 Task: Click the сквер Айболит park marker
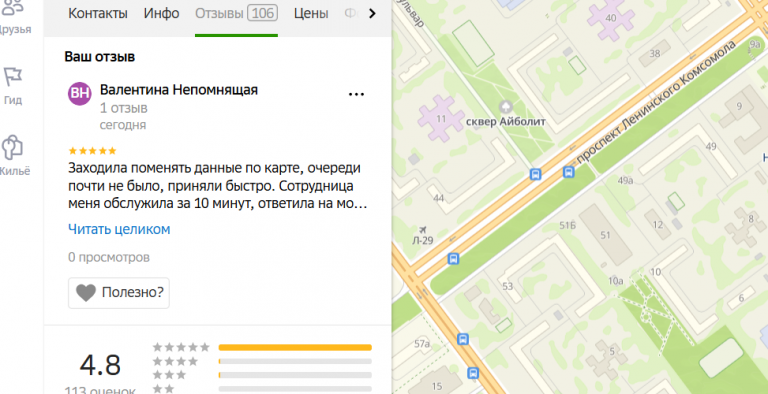pos(506,106)
